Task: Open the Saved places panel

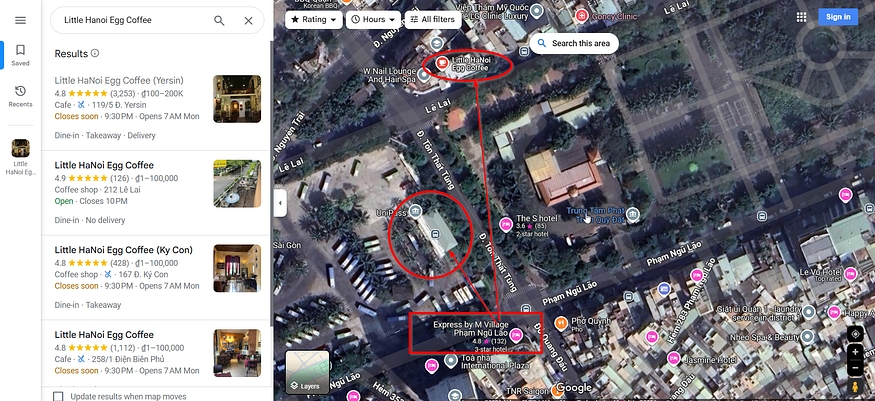Action: pyautogui.click(x=20, y=55)
